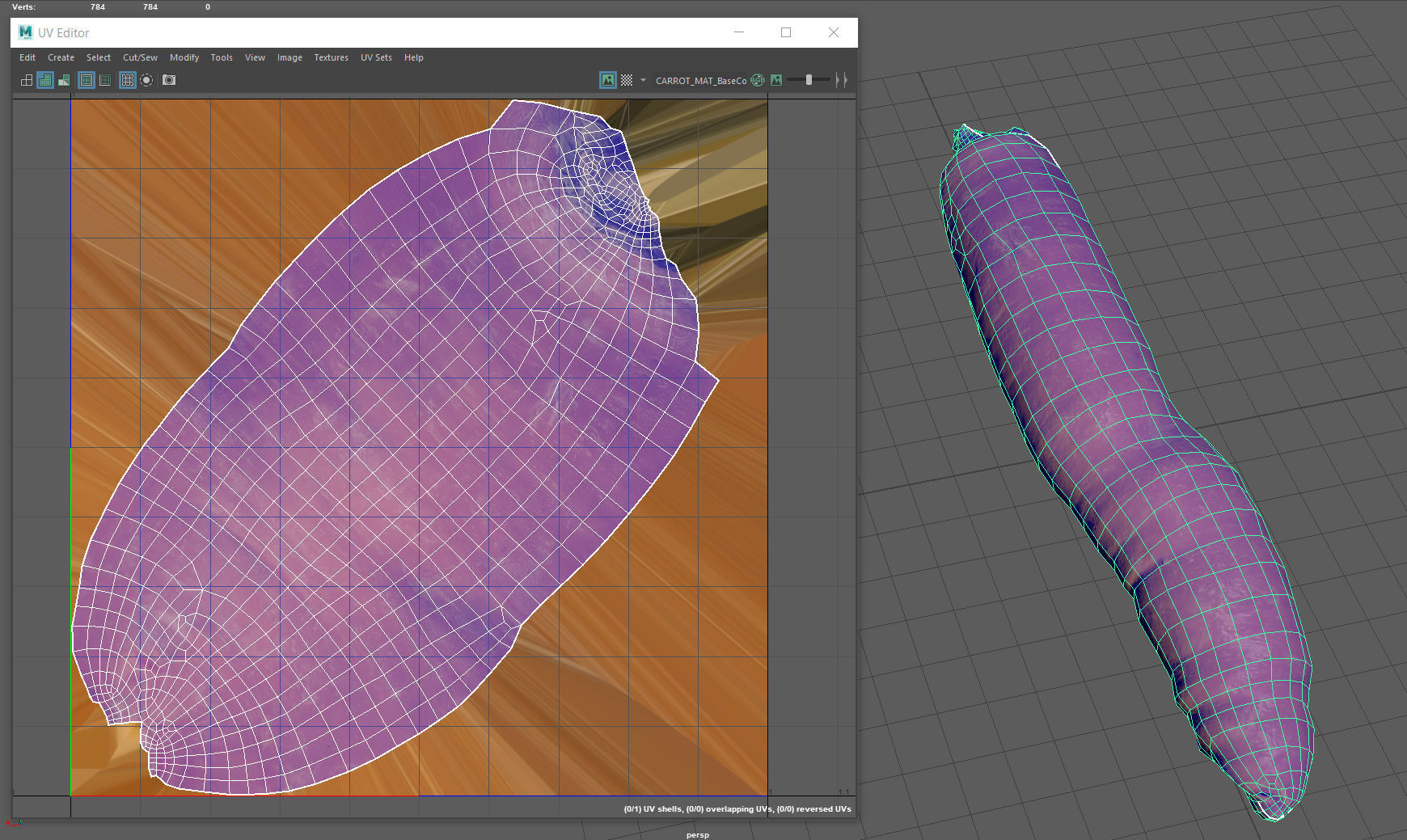Click the Maya logo in UV Editor title

click(25, 32)
